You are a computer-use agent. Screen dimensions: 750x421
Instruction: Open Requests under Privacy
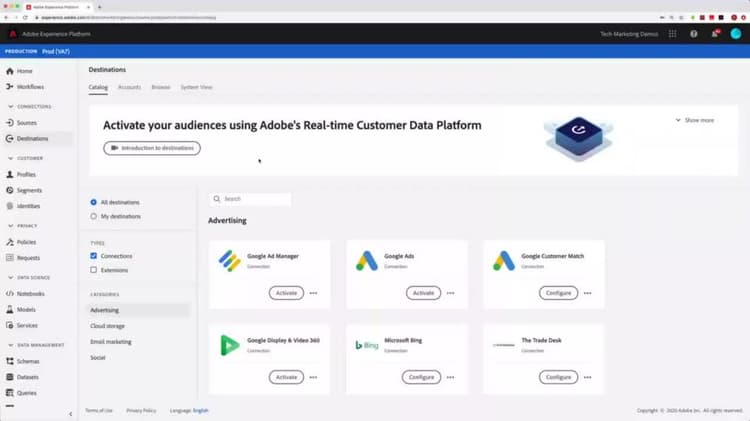pos(23,258)
